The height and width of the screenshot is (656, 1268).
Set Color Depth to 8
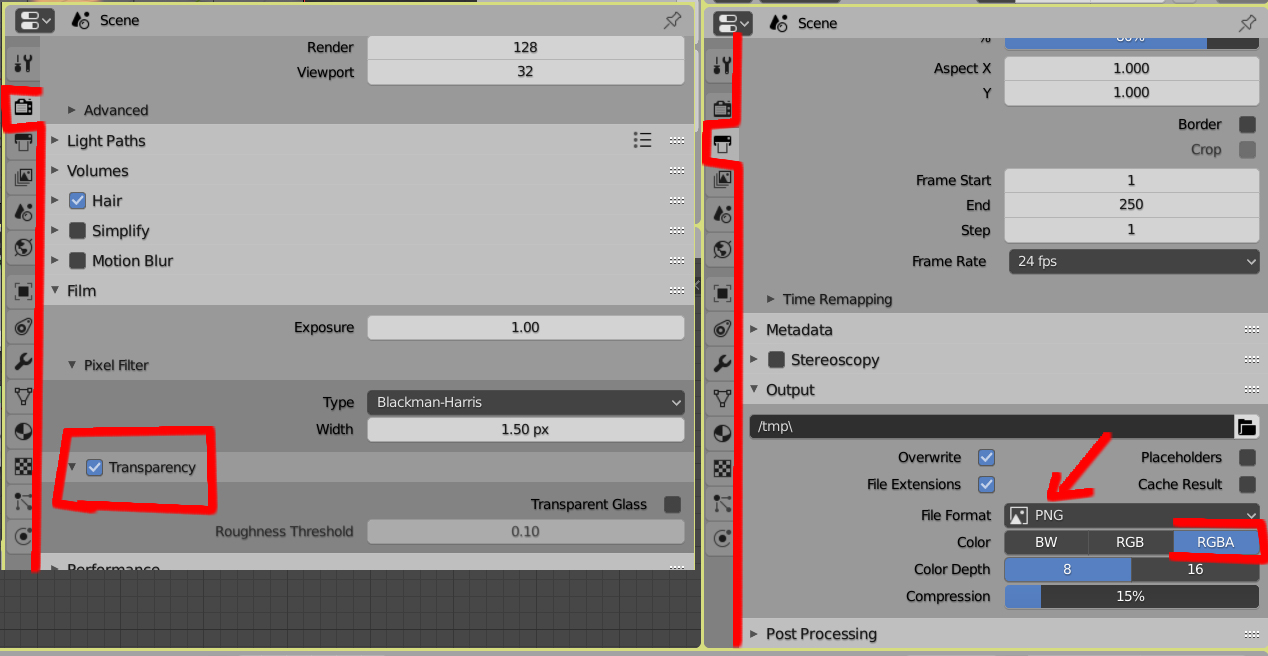coord(1067,569)
